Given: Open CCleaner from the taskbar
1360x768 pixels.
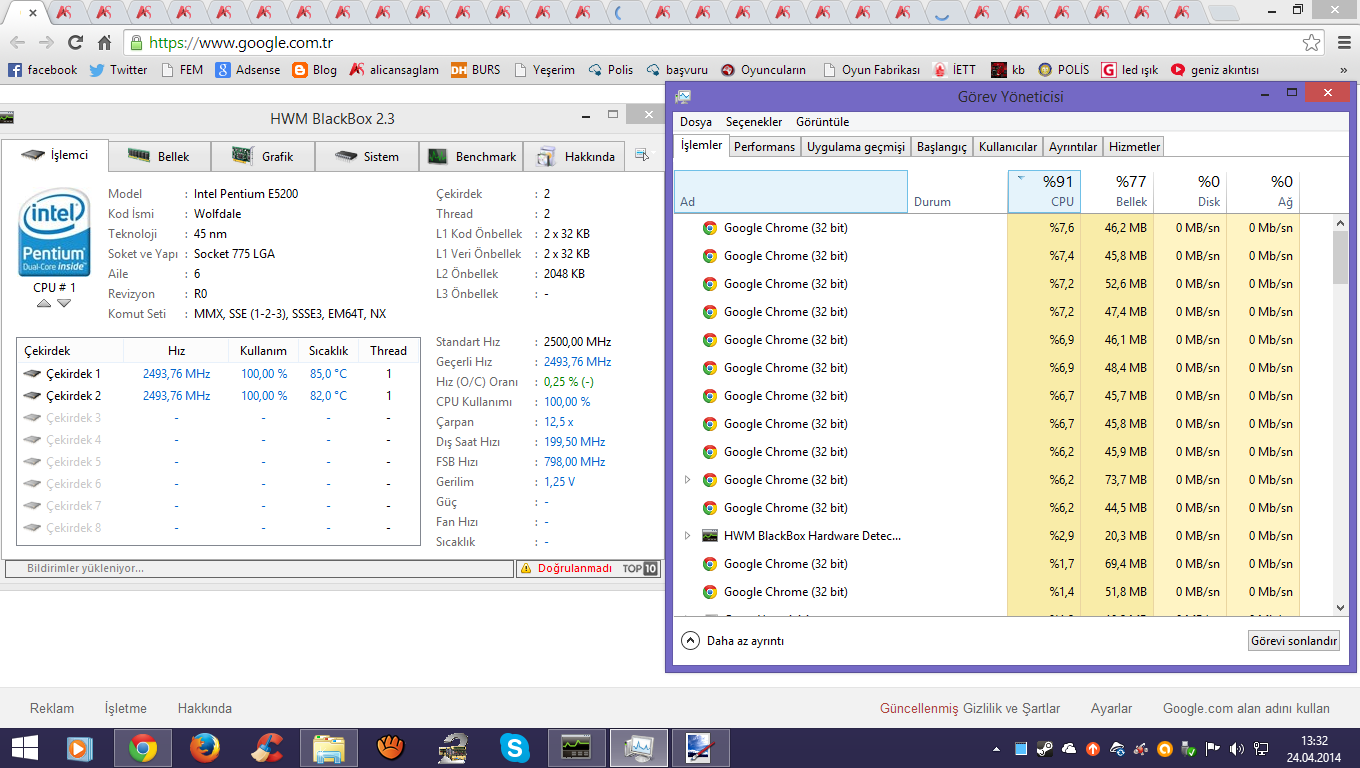Looking at the screenshot, I should 267,748.
